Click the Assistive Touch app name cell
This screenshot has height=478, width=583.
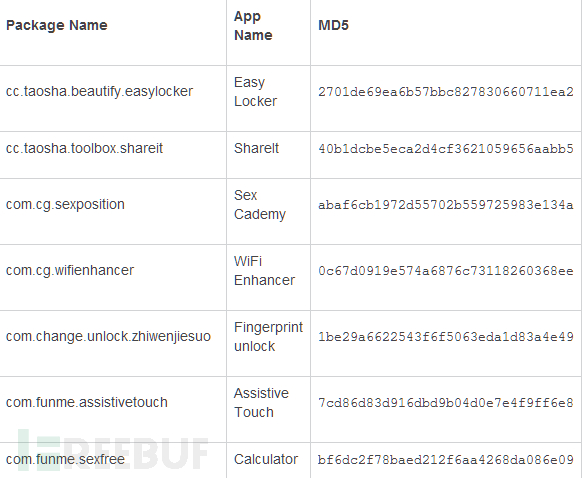click(x=261, y=403)
